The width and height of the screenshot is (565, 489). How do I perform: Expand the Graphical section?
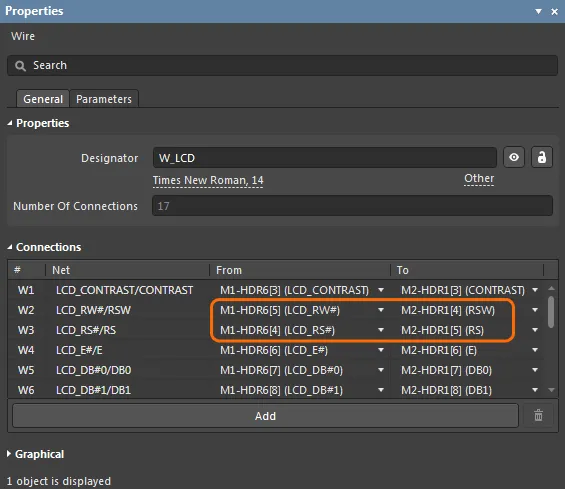click(x=9, y=454)
